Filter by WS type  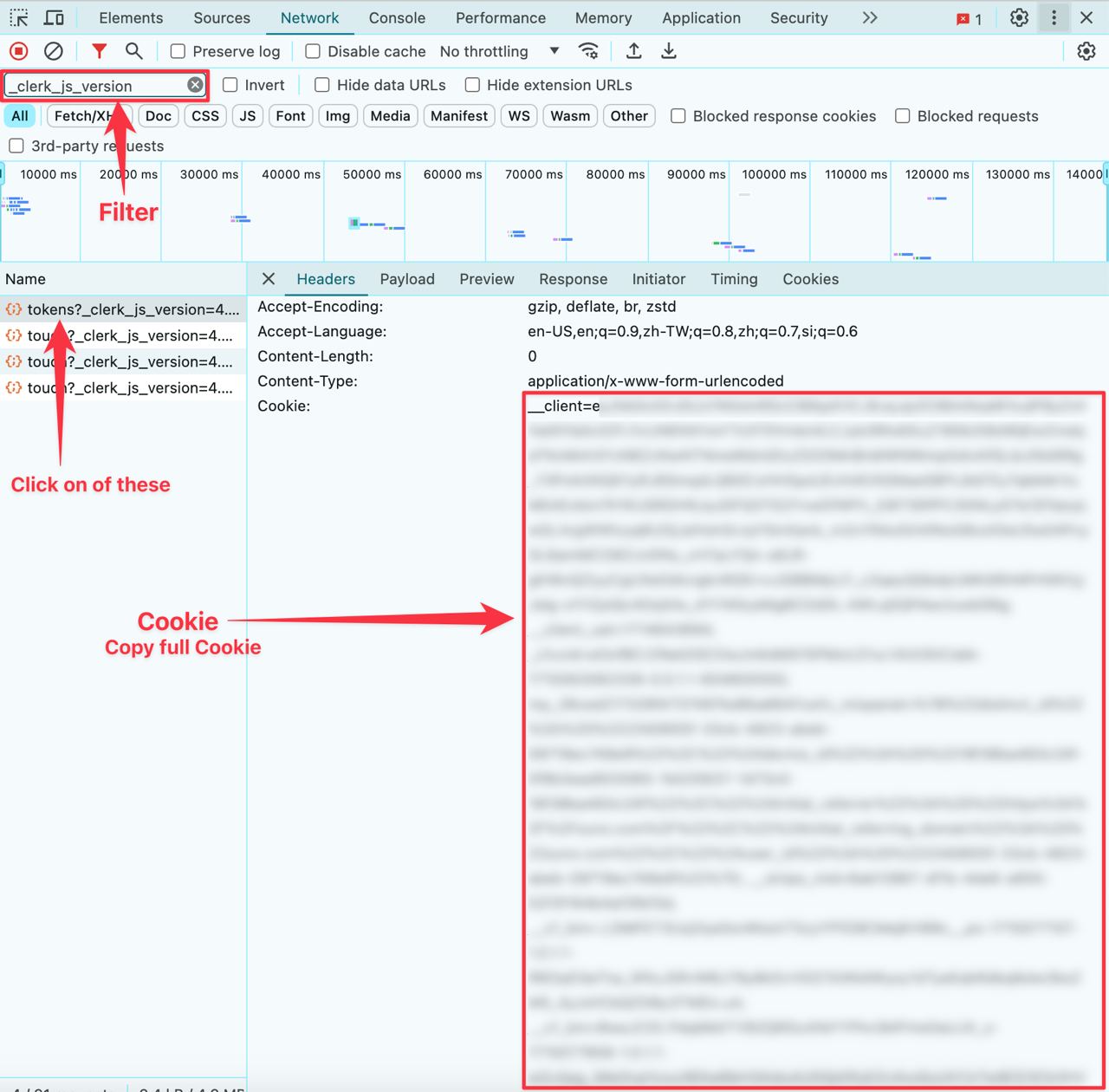[519, 116]
